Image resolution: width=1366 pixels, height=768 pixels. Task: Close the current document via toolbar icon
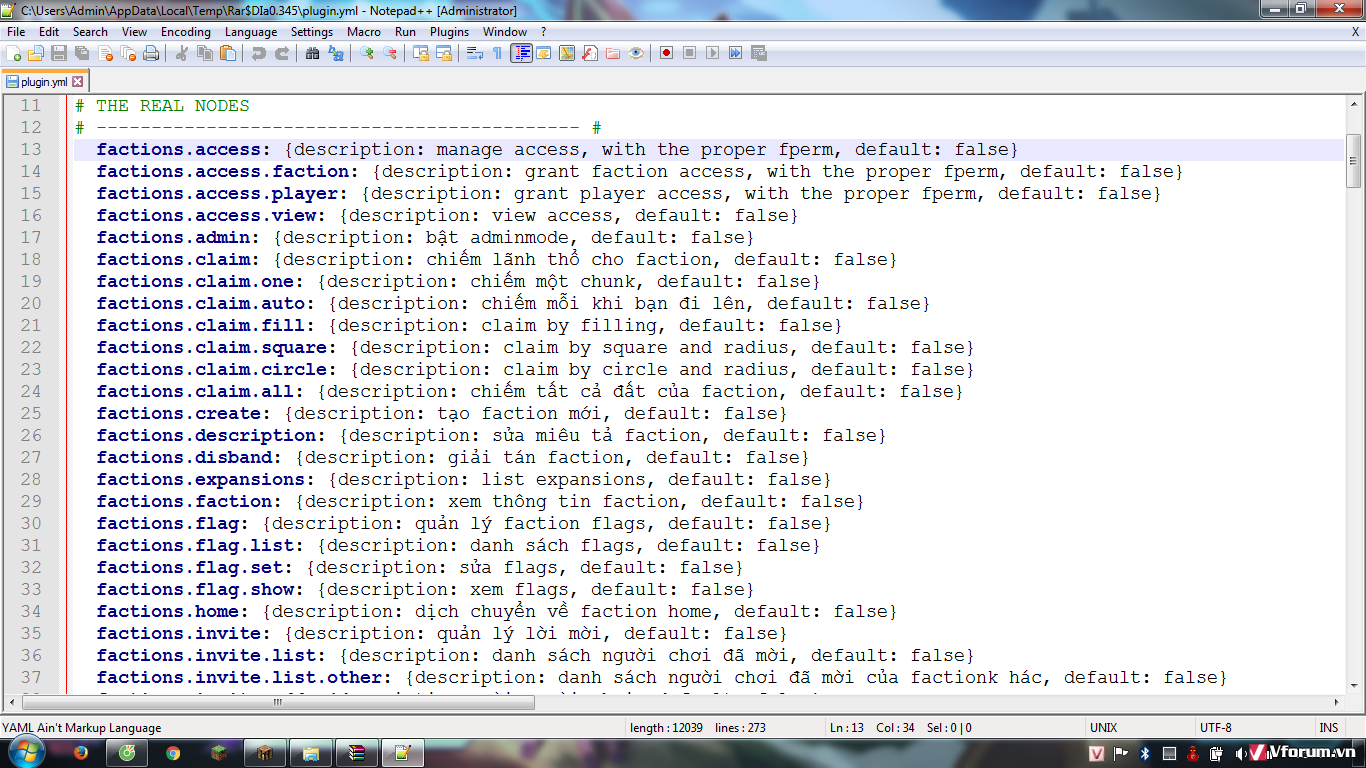105,53
